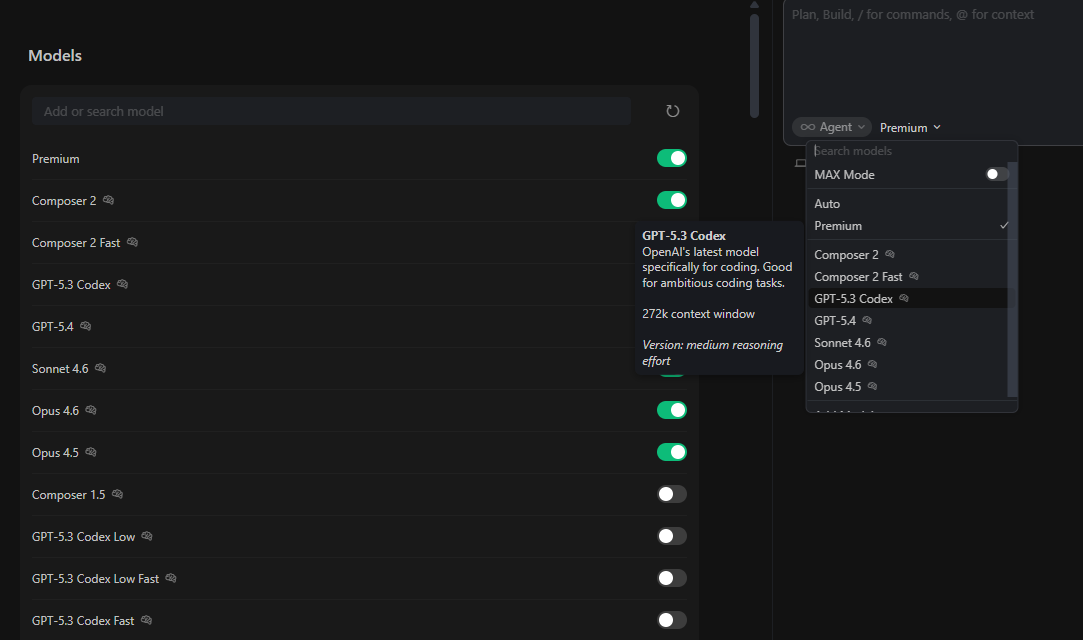
Task: Collapse the Premium model selector dropdown
Action: point(910,128)
